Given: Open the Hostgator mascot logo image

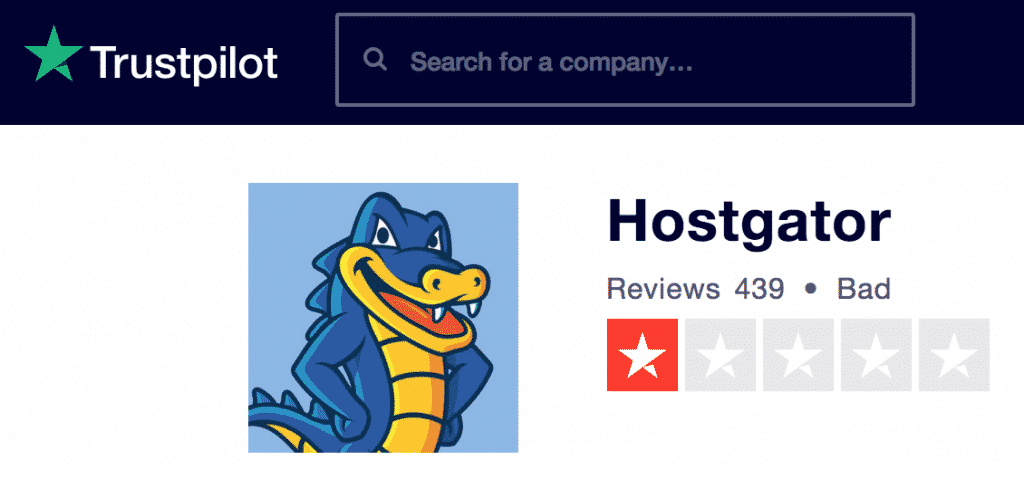Looking at the screenshot, I should pyautogui.click(x=383, y=318).
